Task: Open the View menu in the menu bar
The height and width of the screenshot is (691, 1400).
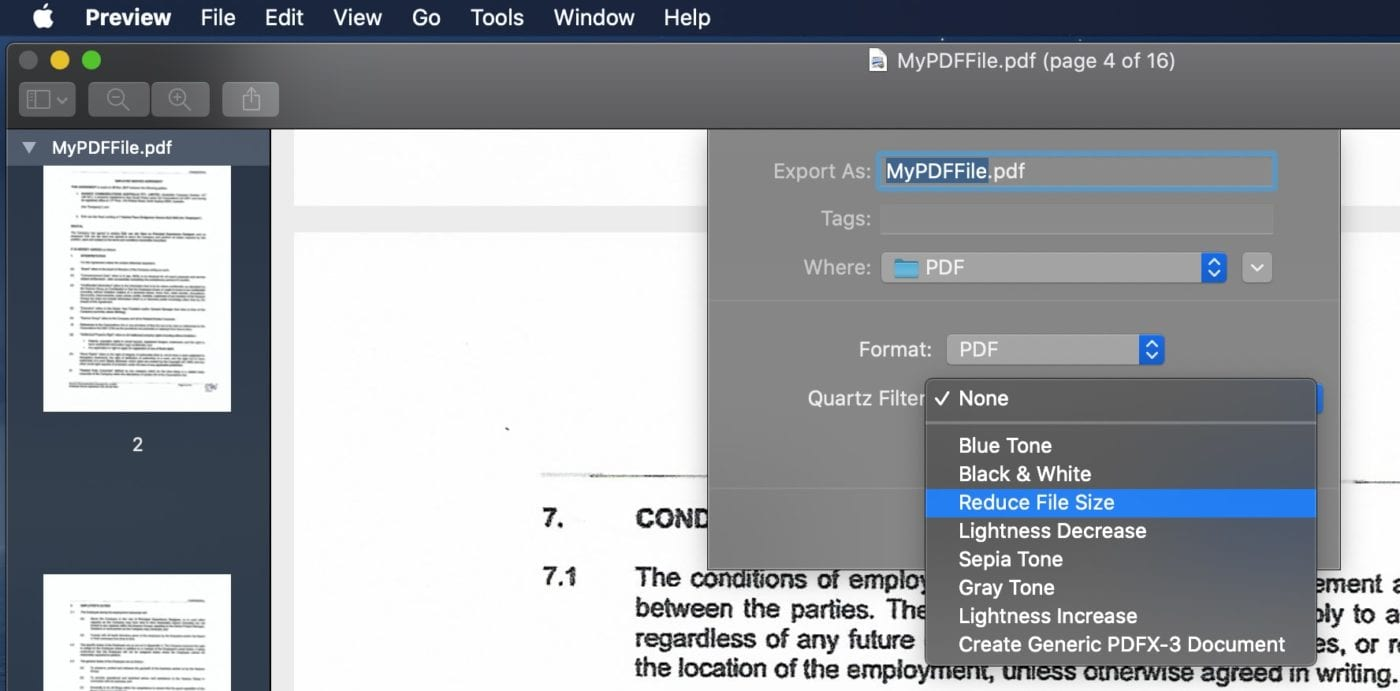Action: click(357, 16)
